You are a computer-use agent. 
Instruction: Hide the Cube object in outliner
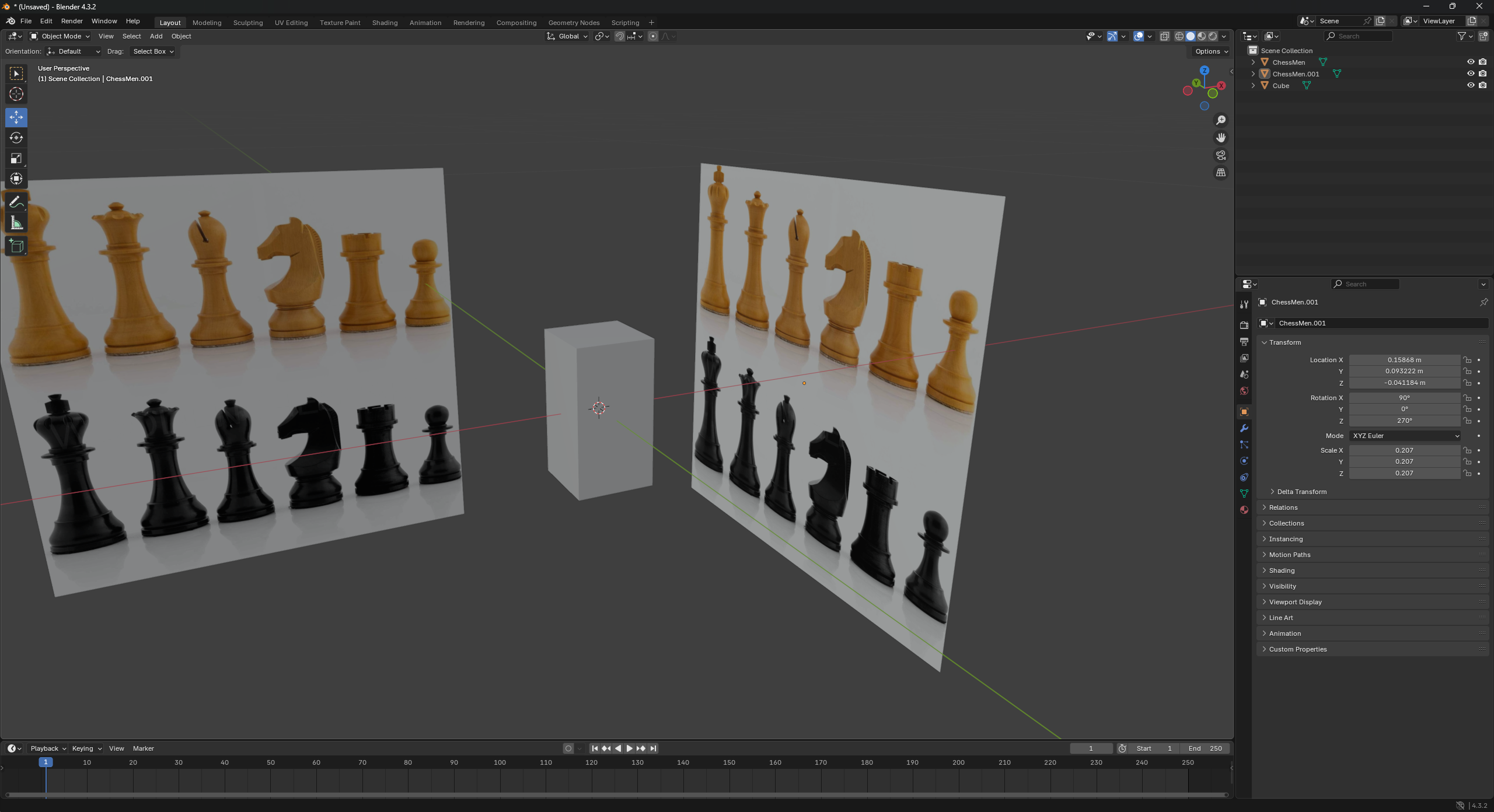1470,85
